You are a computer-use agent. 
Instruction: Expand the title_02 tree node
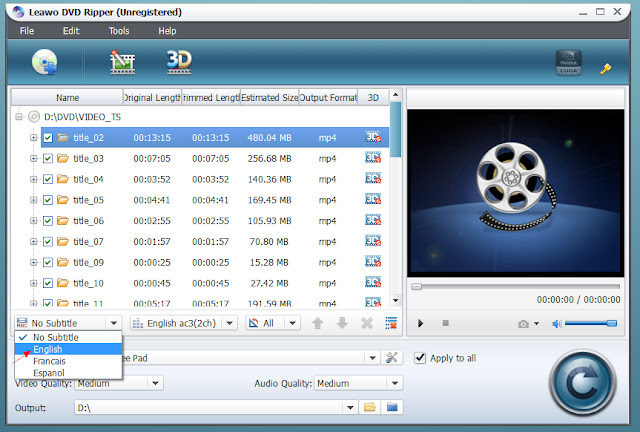click(33, 138)
